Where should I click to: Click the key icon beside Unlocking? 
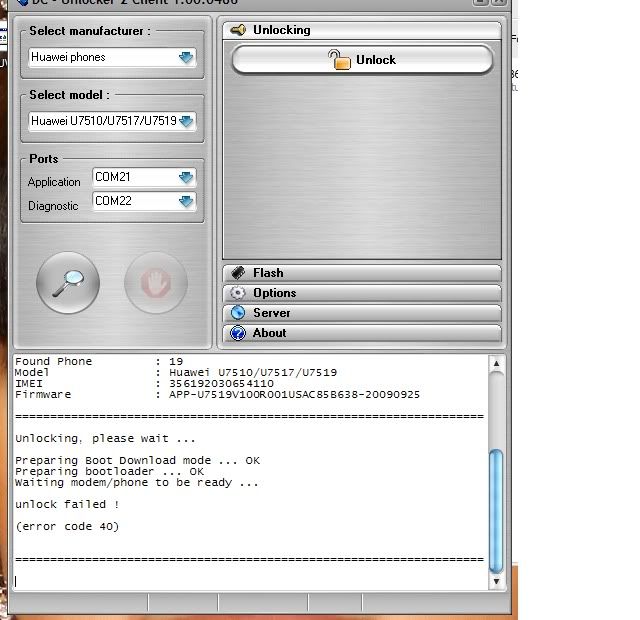click(x=238, y=30)
